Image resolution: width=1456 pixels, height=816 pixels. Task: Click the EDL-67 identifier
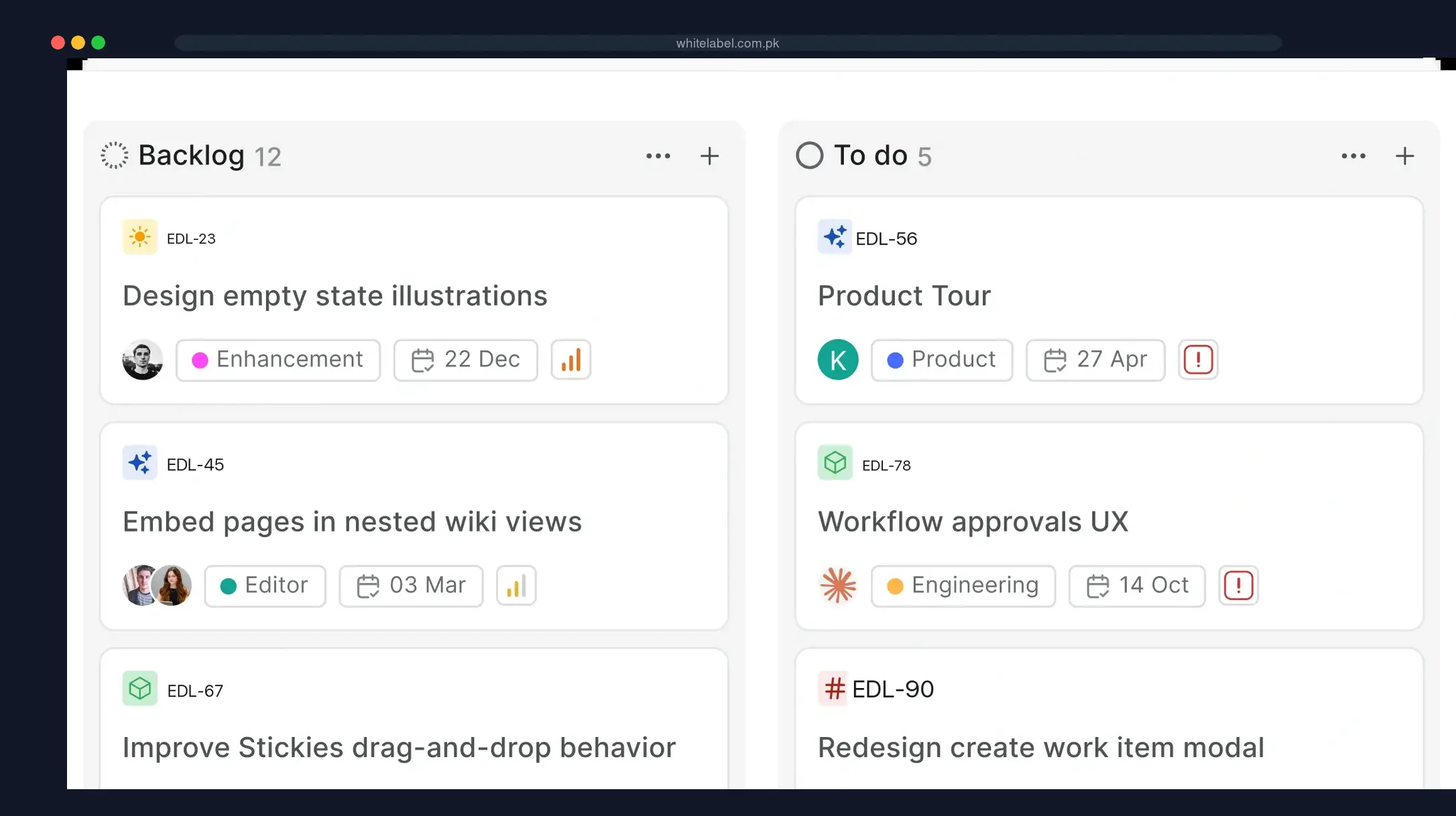(195, 691)
